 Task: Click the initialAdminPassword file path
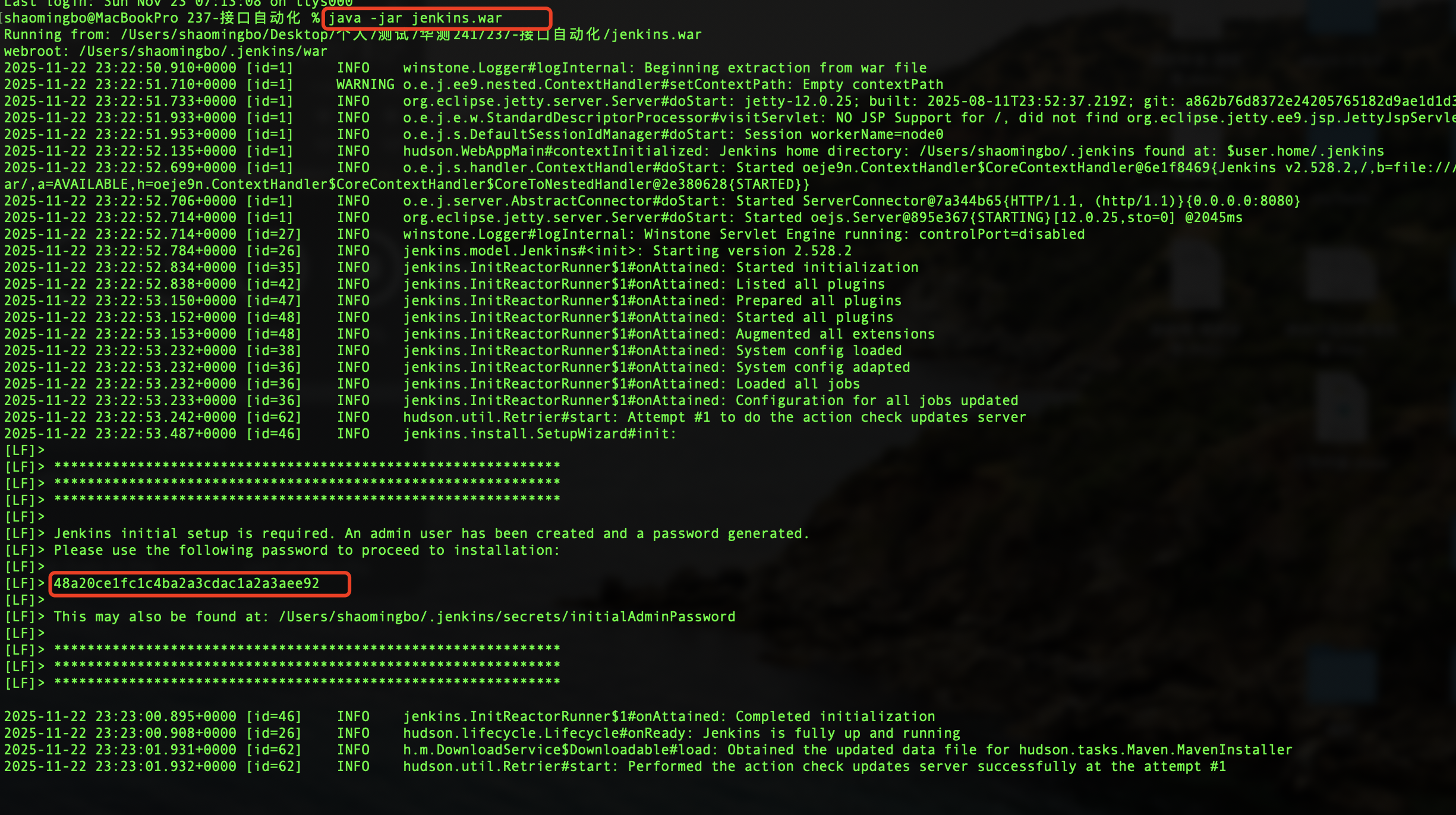point(507,617)
